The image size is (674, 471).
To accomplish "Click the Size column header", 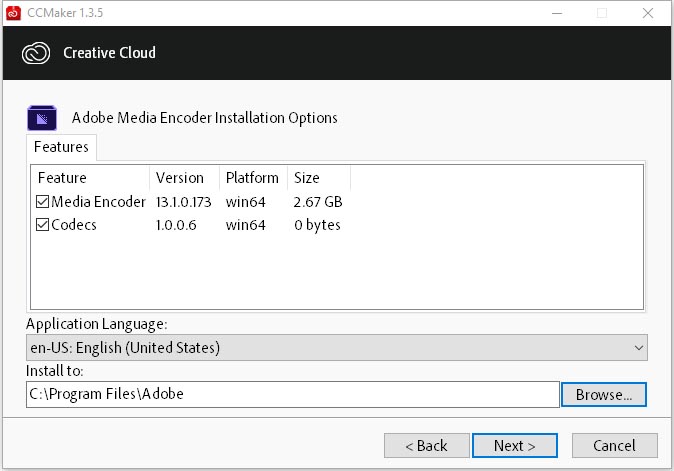I will coord(319,178).
